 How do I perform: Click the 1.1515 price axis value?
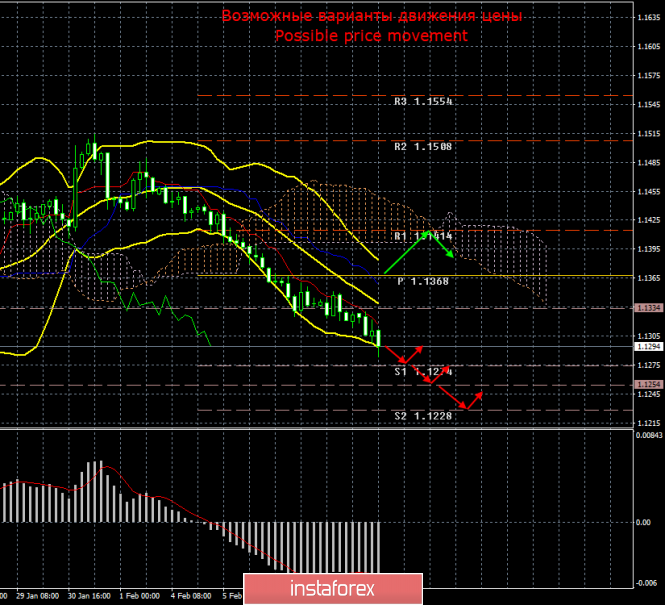pyautogui.click(x=649, y=134)
